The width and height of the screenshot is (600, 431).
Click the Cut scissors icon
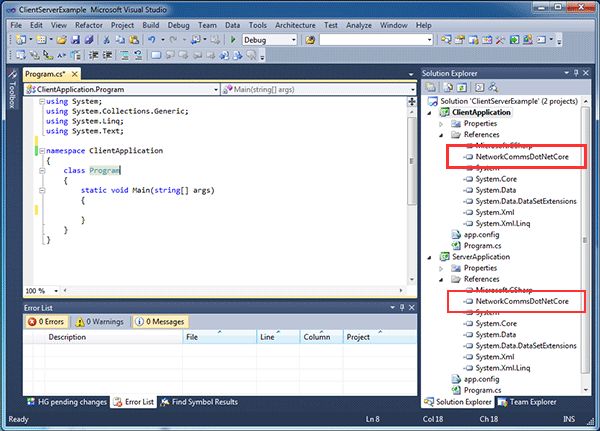tap(107, 40)
